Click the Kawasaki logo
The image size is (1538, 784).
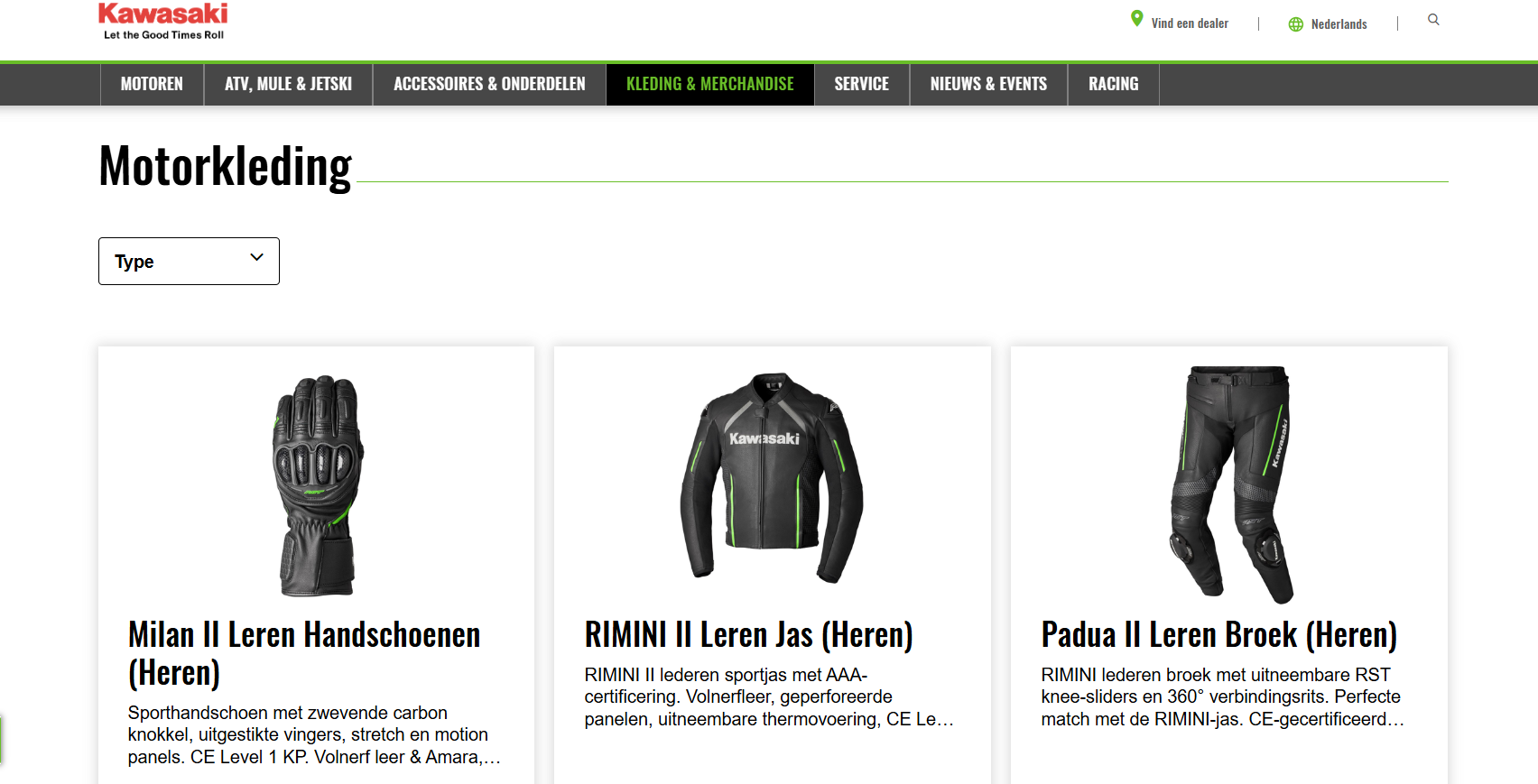163,21
